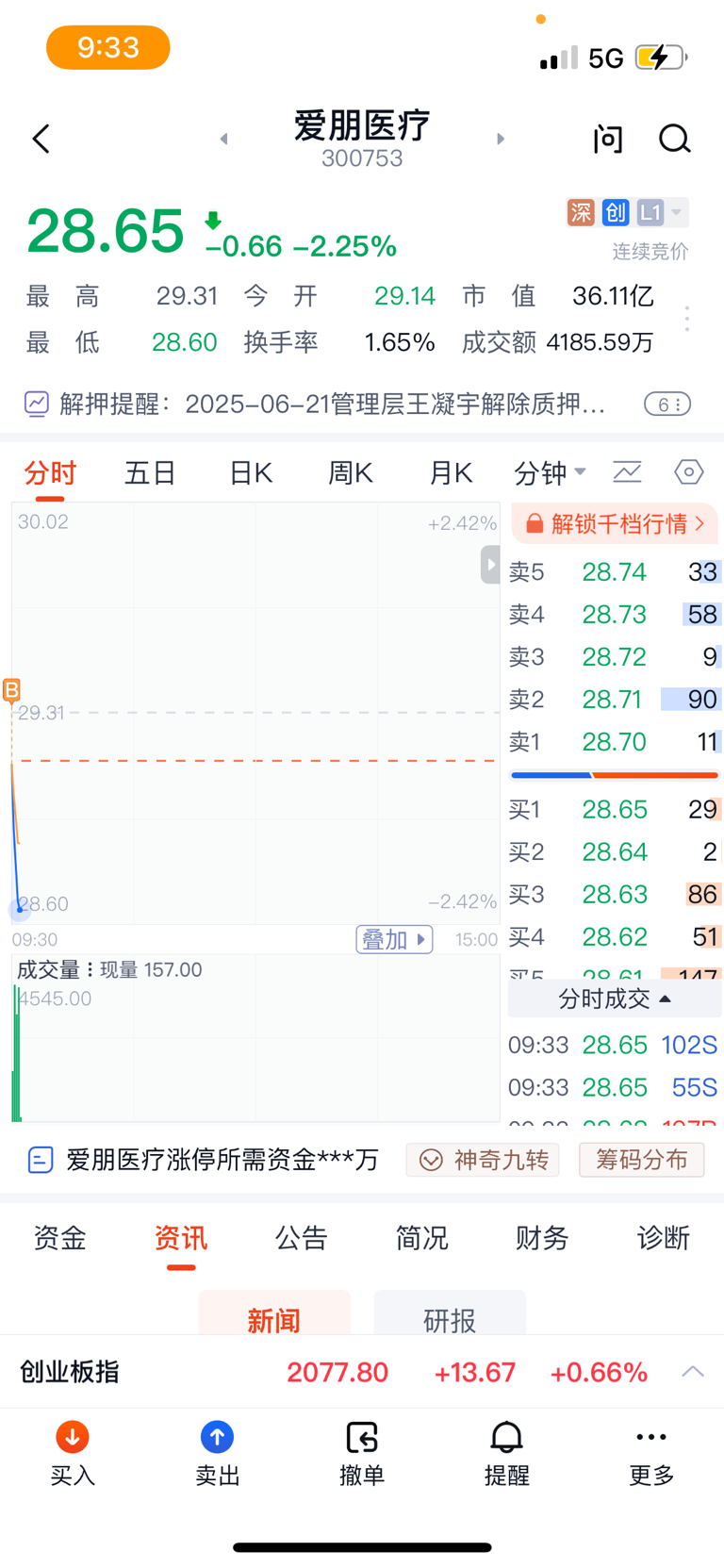
Task: Switch to the 公告 tab
Action: (302, 1238)
